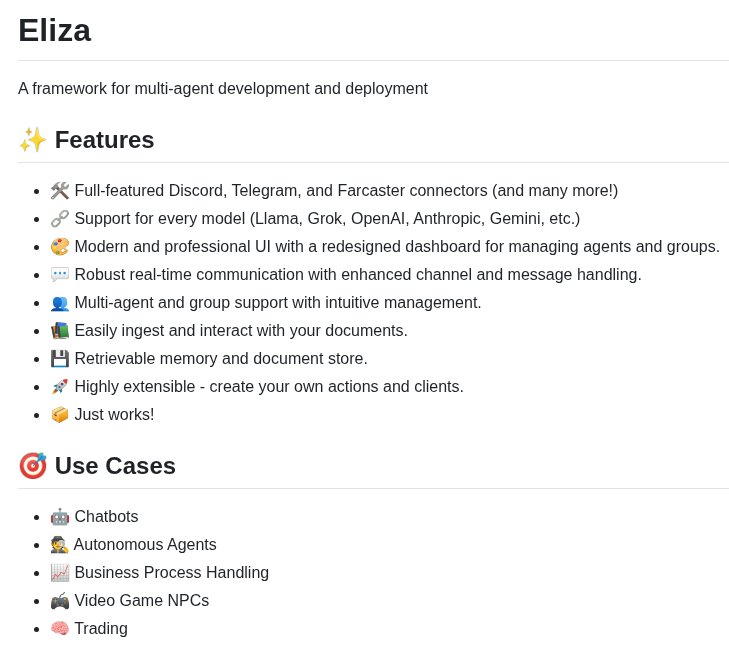The image size is (729, 649).
Task: Click the game controller NPCs emoji
Action: coord(60,601)
